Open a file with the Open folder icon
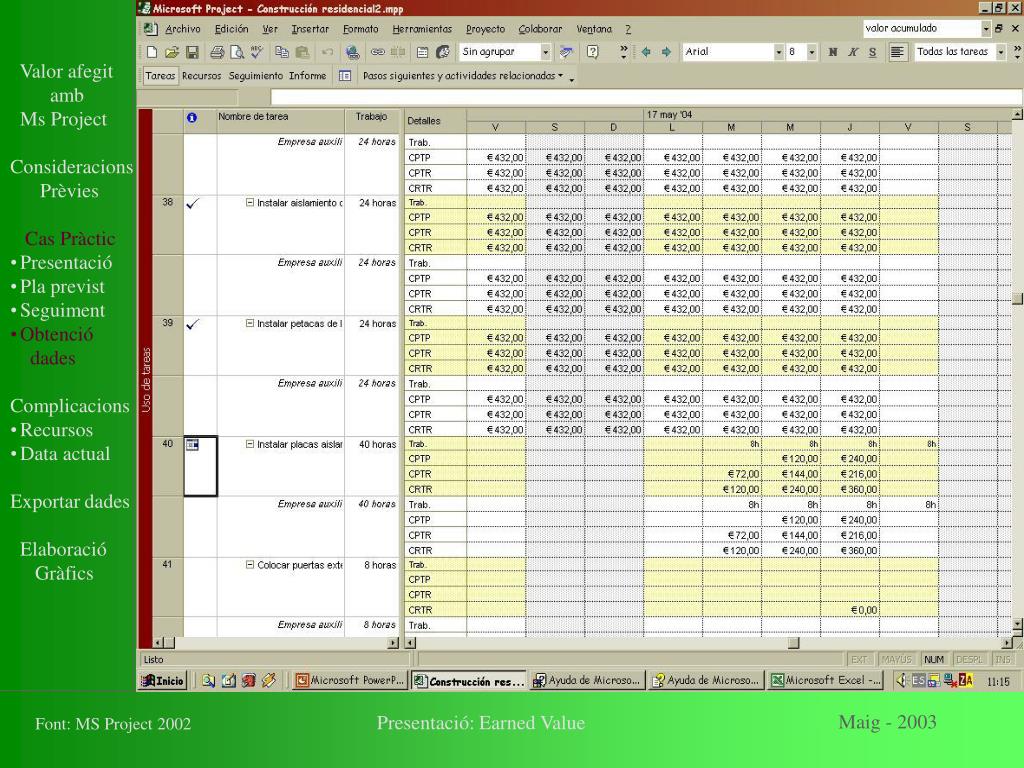The height and width of the screenshot is (768, 1024). (172, 52)
